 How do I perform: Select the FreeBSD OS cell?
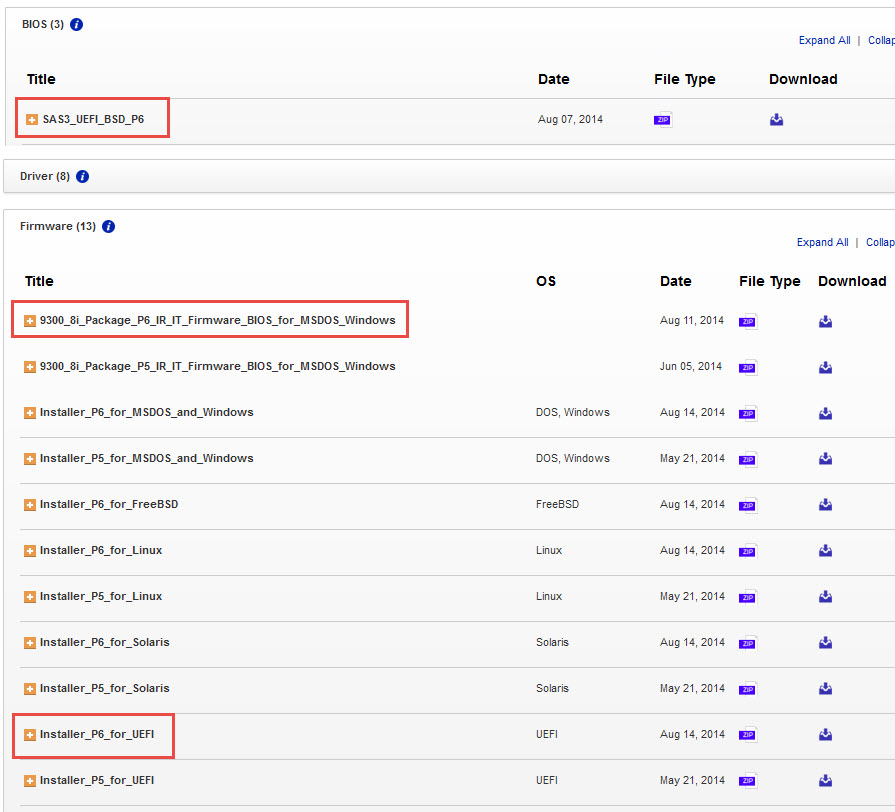tap(557, 504)
